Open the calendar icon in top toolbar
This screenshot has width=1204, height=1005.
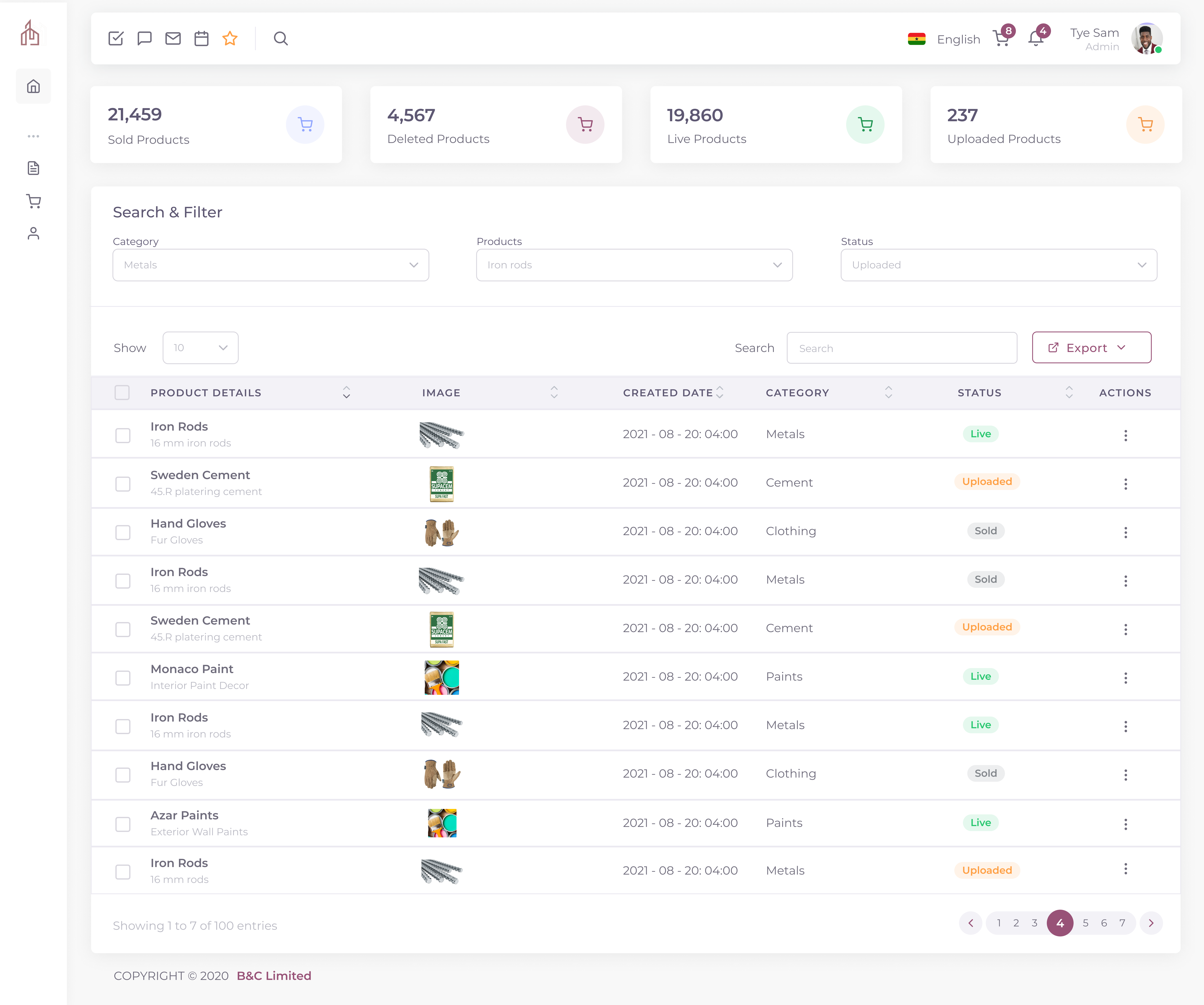(x=201, y=38)
